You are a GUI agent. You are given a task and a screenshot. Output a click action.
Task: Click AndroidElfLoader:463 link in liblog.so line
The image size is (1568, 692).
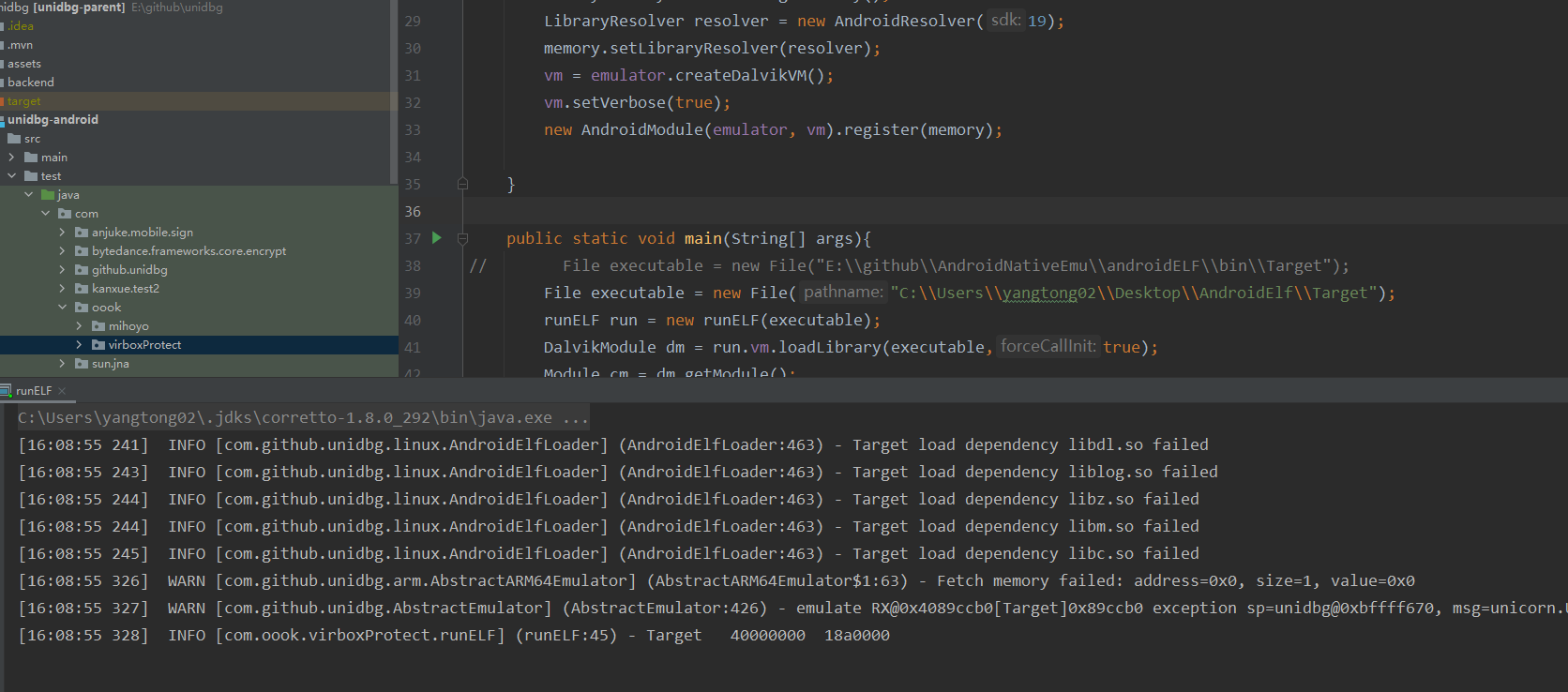click(x=720, y=473)
